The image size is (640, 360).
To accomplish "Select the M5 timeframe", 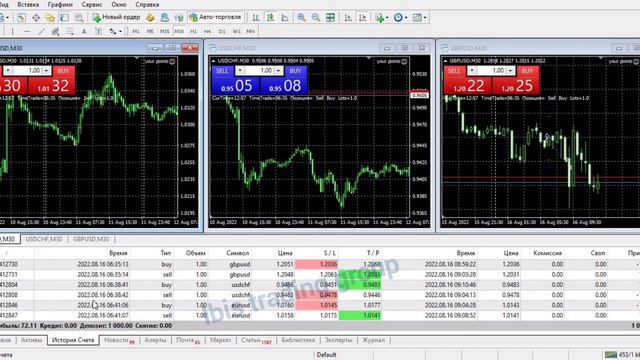I will point(150,31).
